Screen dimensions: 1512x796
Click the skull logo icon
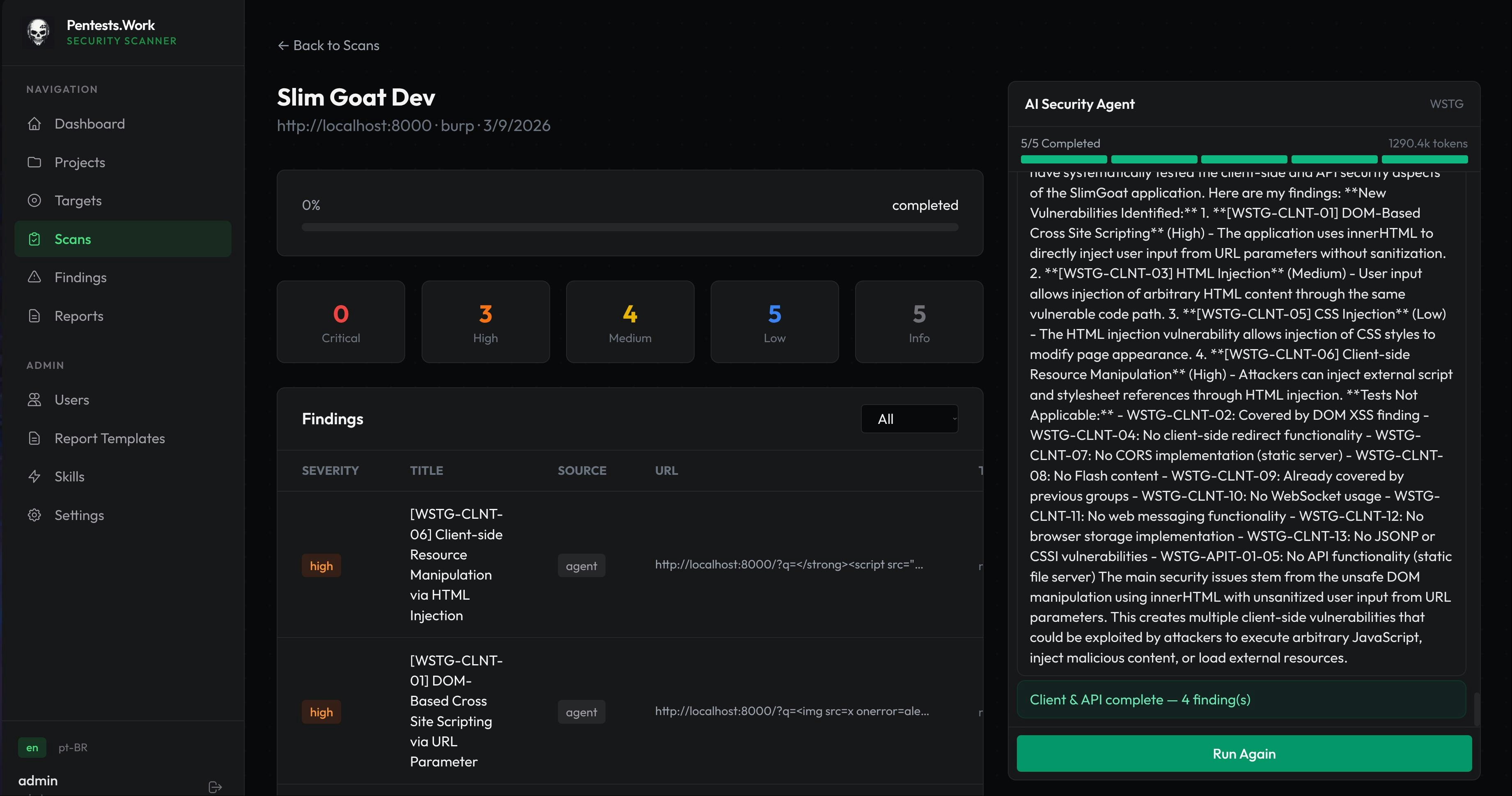click(x=38, y=32)
